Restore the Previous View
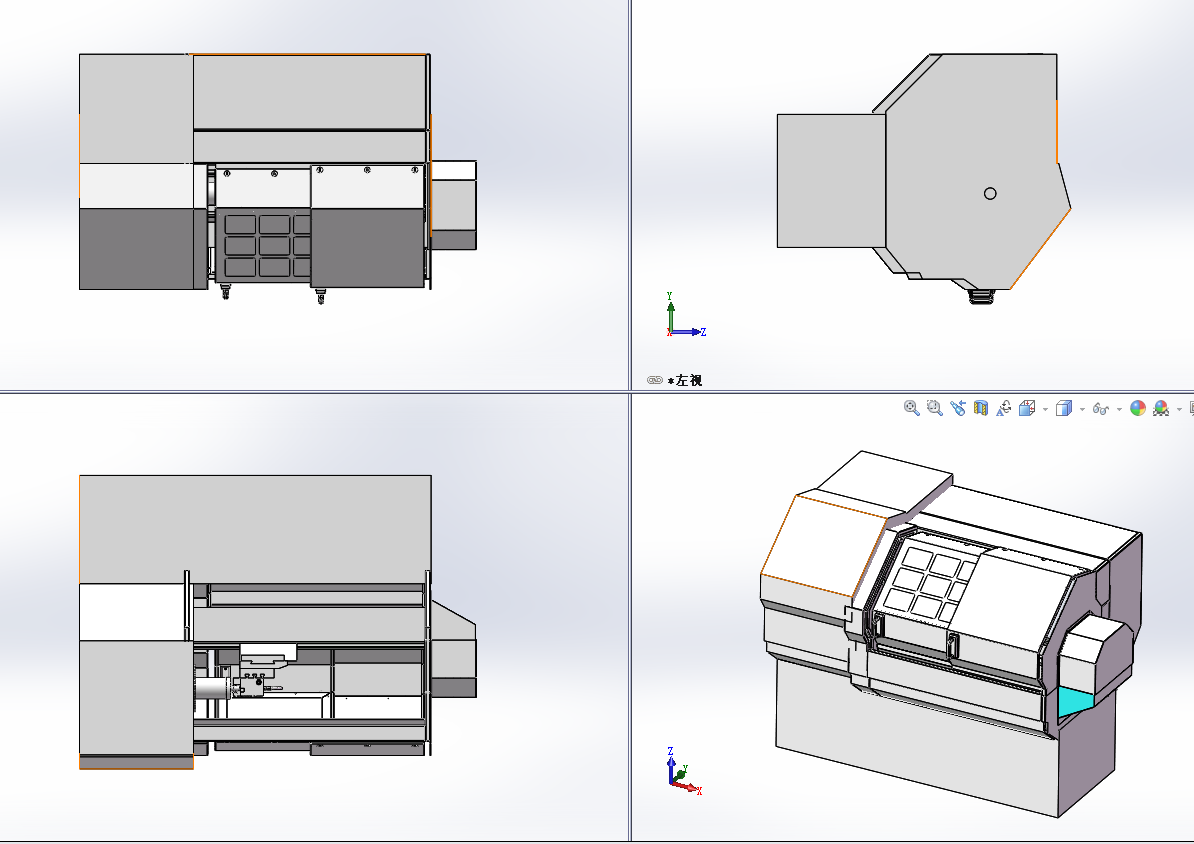1194x844 pixels. (x=957, y=408)
